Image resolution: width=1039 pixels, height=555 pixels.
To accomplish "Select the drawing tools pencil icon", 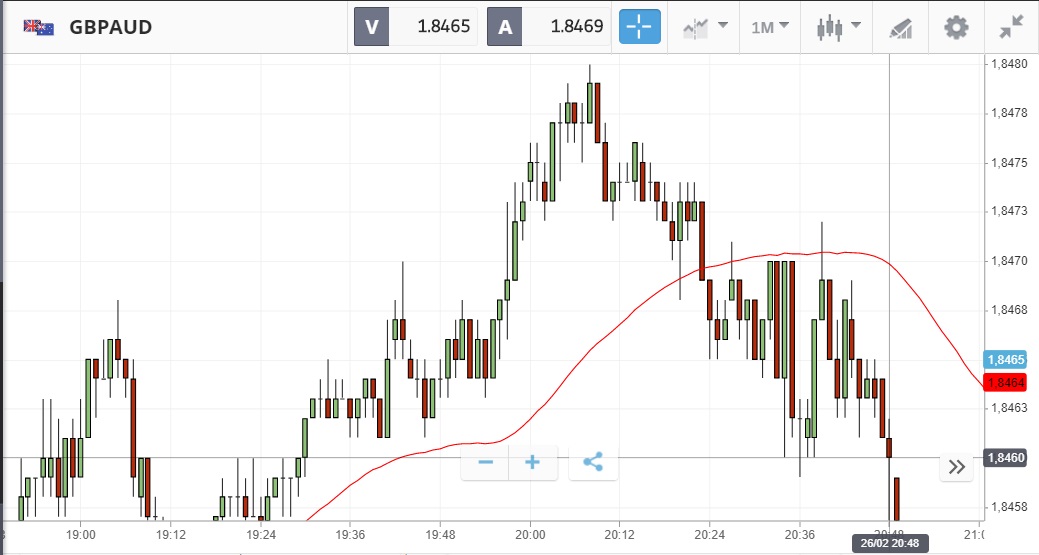I will point(901,28).
